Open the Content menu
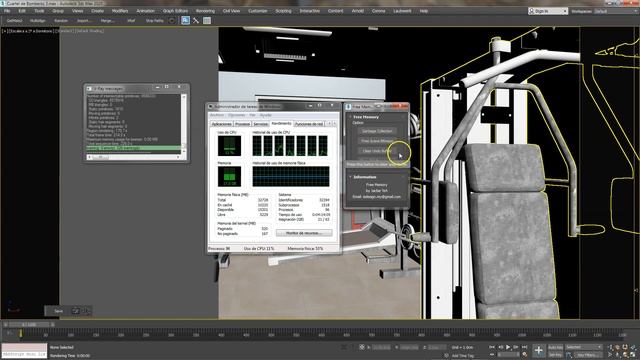The width and height of the screenshot is (640, 360). pos(336,11)
